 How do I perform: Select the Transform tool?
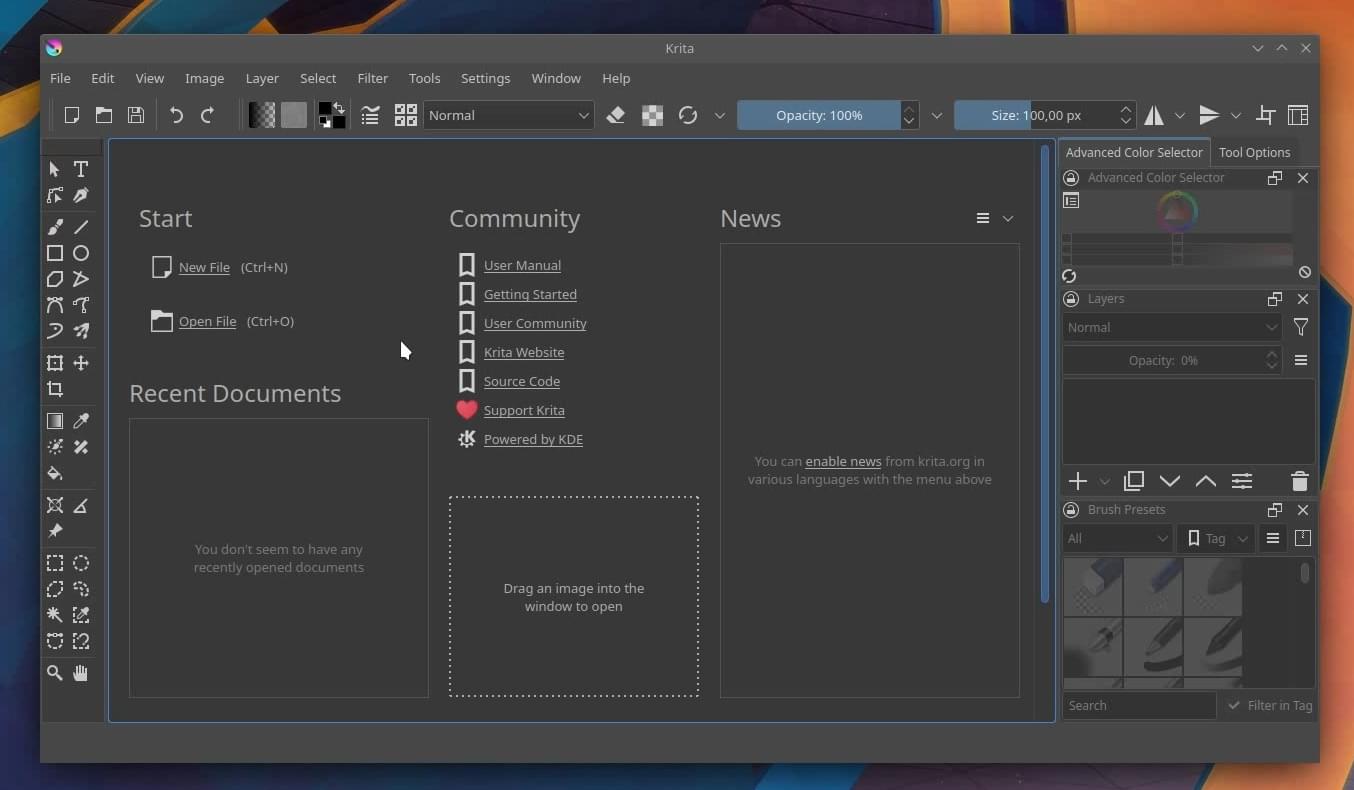55,363
